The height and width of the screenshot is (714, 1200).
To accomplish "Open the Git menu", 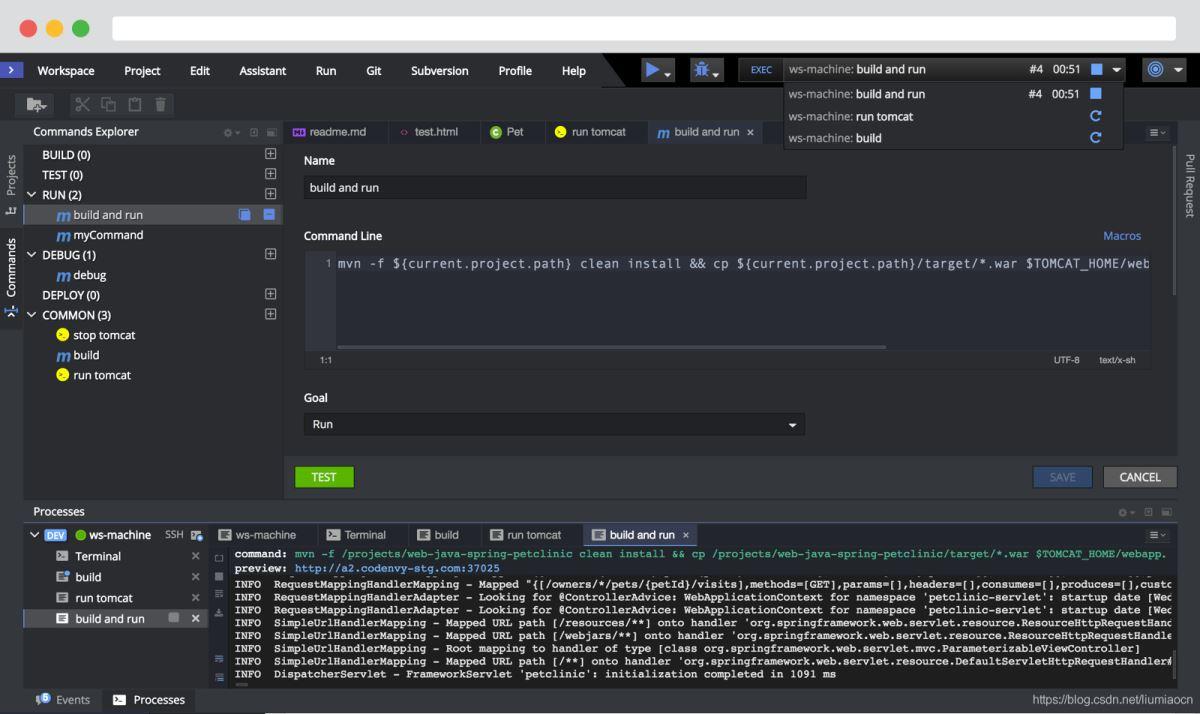I will 373,71.
